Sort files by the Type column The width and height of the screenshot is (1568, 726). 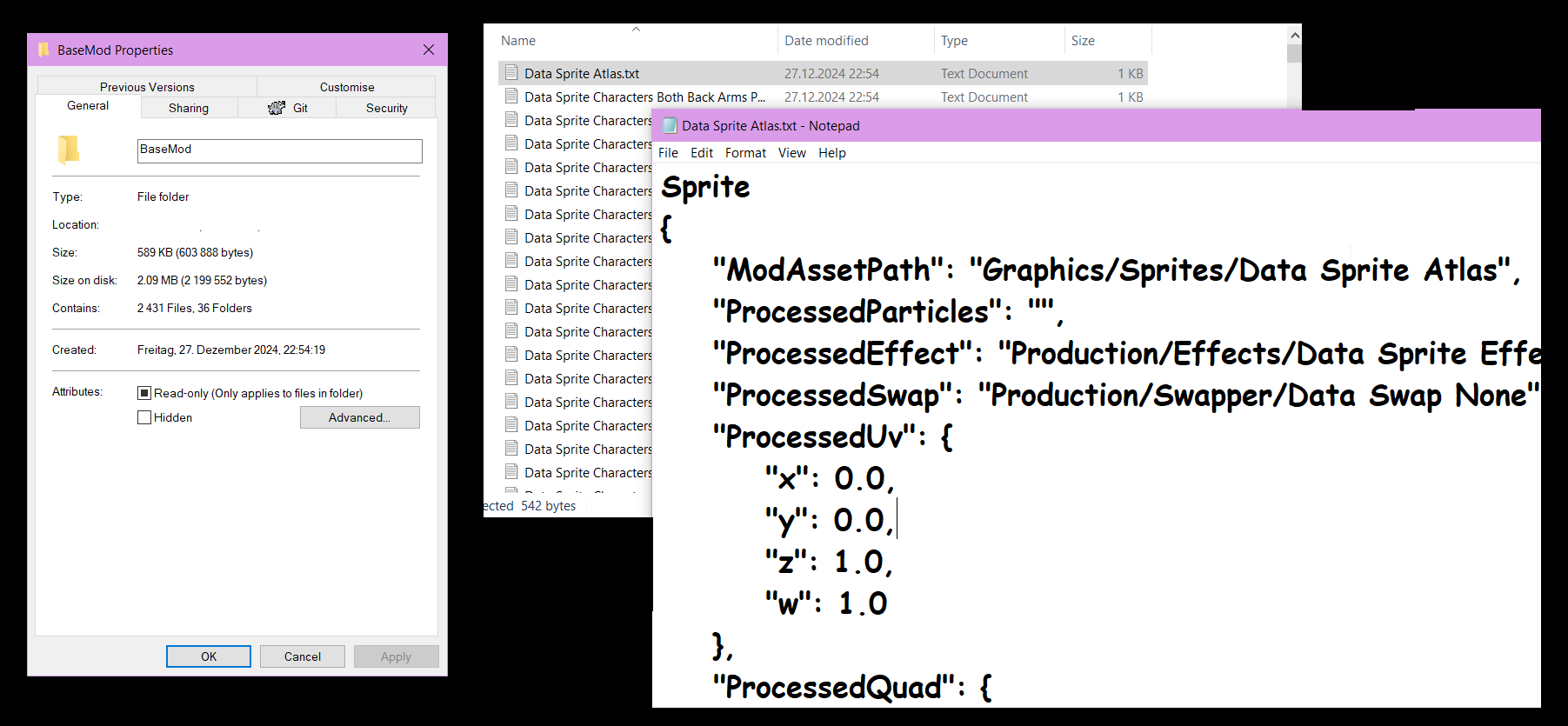[x=954, y=41]
